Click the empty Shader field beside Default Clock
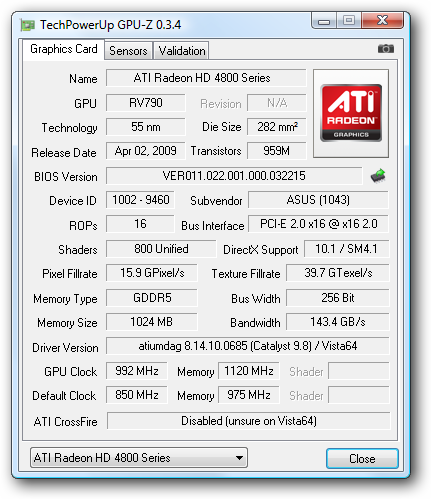This screenshot has height=499, width=431. (x=359, y=395)
